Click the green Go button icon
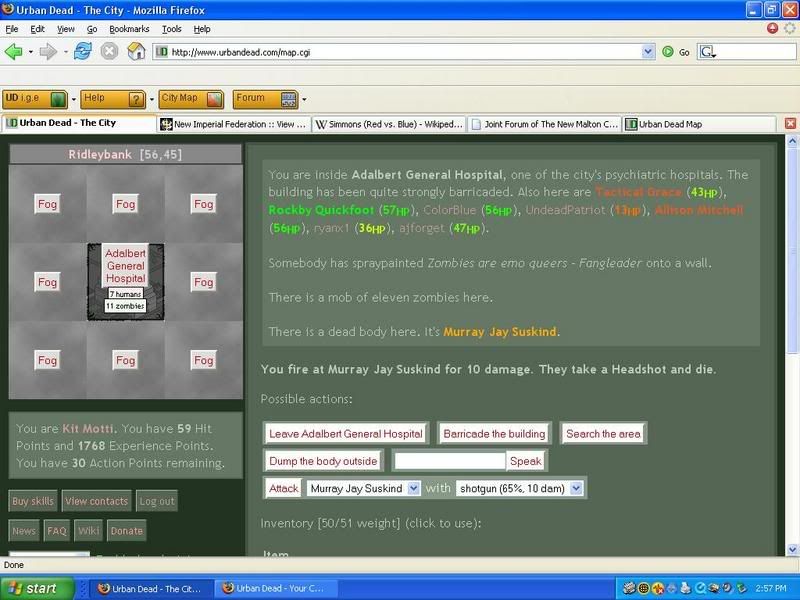This screenshot has width=800, height=600. point(667,52)
